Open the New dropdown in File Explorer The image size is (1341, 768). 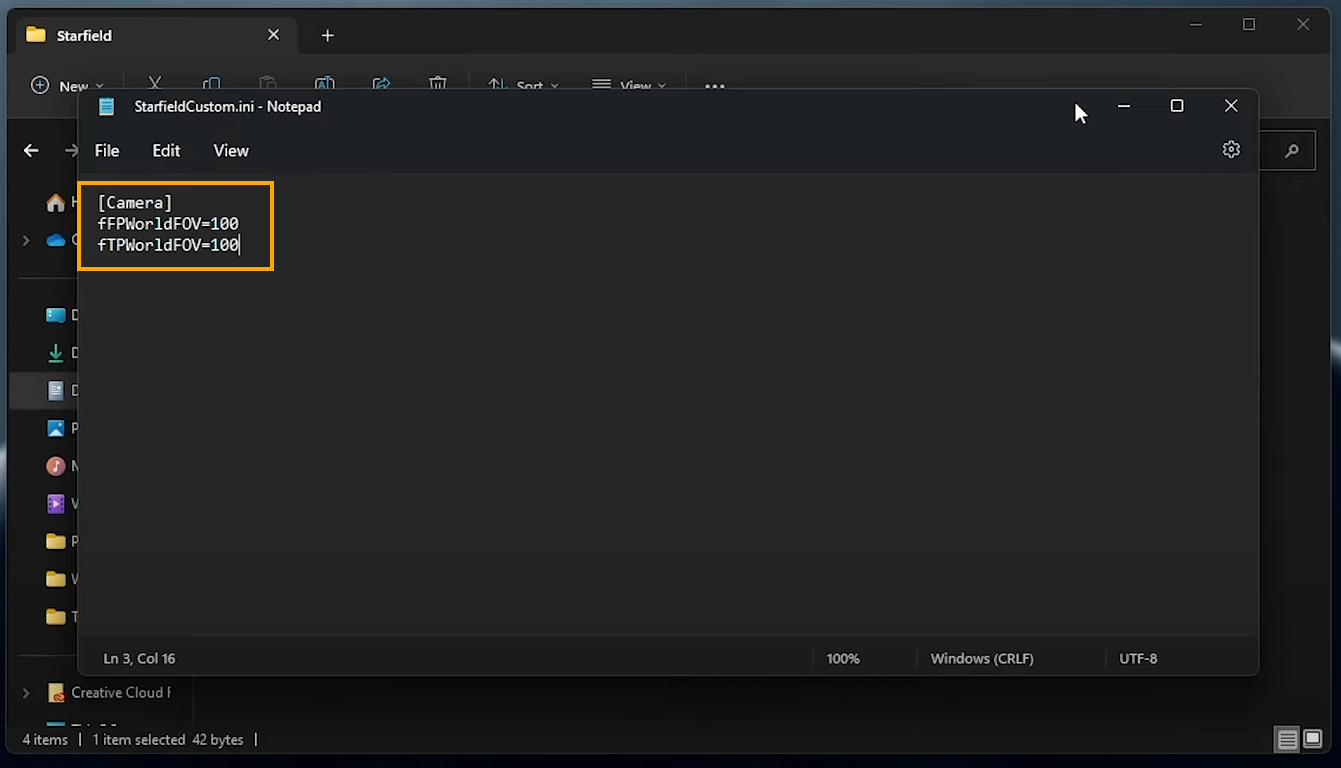[x=67, y=86]
